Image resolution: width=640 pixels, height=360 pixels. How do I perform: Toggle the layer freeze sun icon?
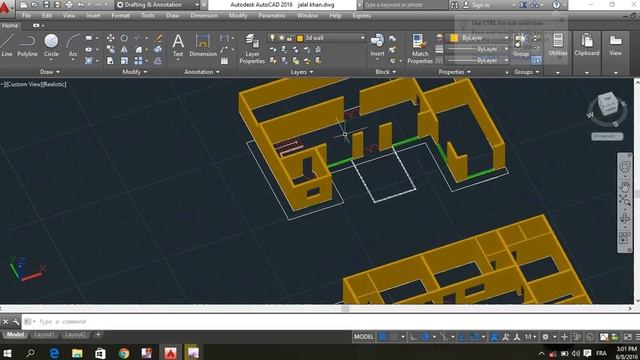[x=281, y=38]
